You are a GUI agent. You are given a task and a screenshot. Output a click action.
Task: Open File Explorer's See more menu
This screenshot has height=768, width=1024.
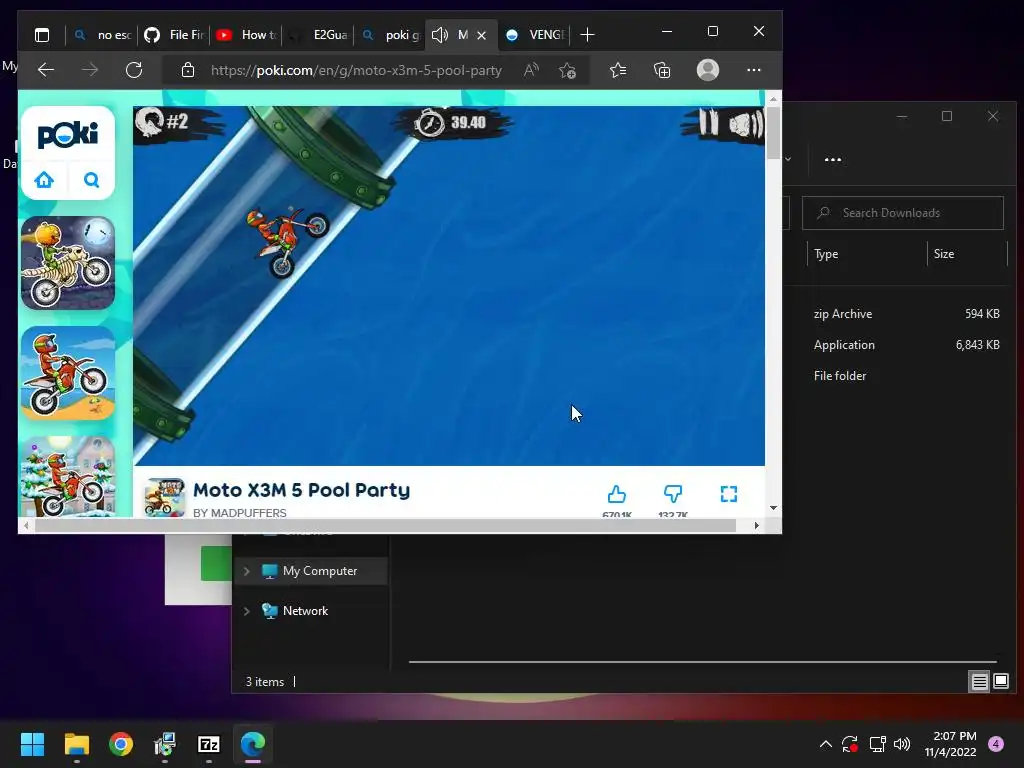[x=833, y=159]
